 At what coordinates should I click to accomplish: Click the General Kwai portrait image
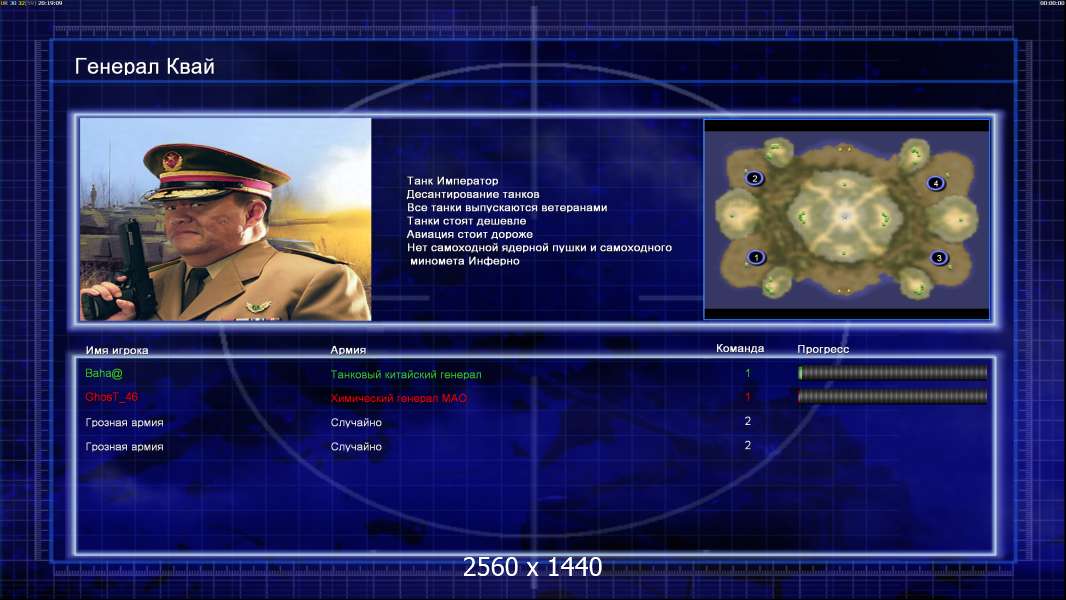(x=226, y=219)
